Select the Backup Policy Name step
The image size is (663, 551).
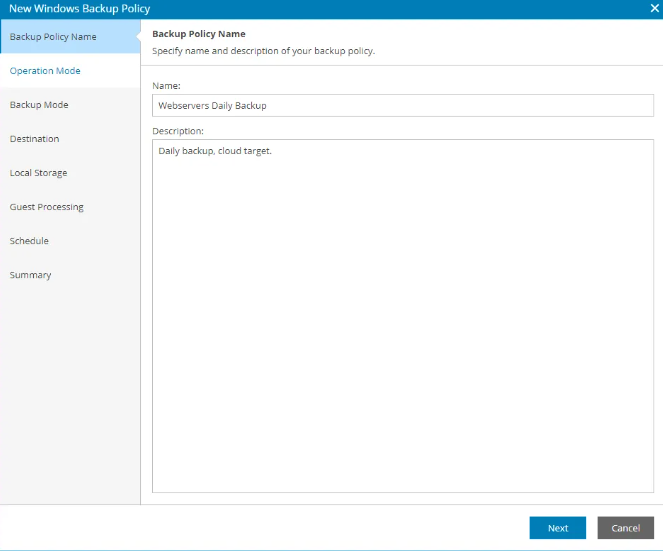[x=53, y=37]
